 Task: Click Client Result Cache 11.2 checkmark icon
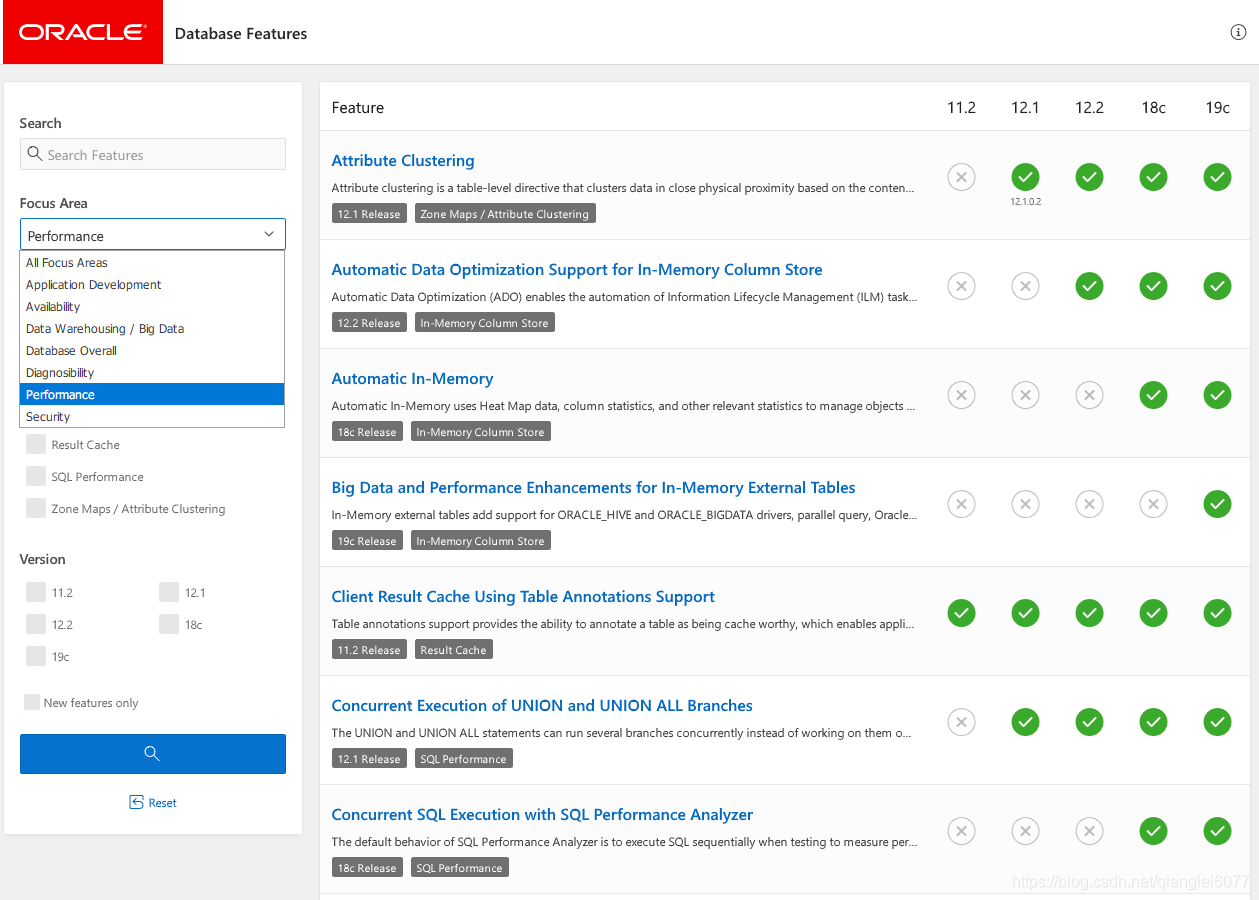click(961, 614)
